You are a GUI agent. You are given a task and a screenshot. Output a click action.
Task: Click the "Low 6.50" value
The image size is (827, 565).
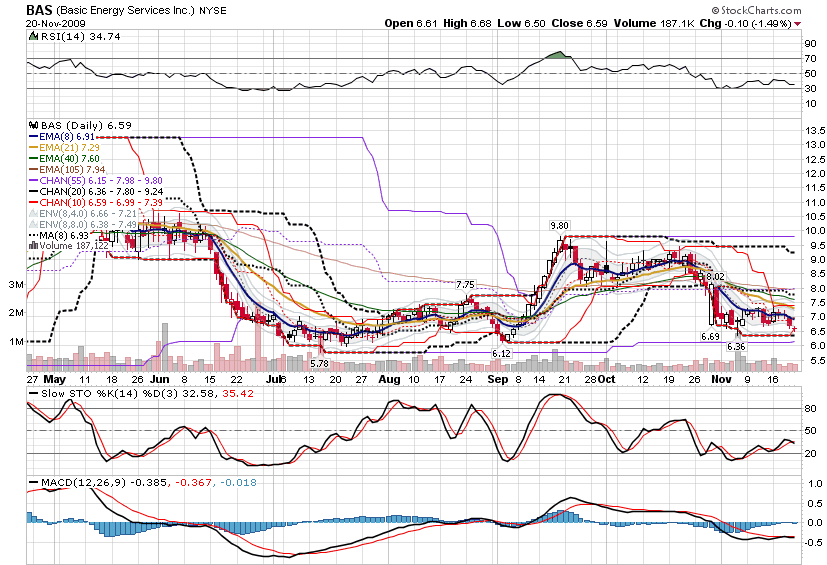tap(521, 23)
